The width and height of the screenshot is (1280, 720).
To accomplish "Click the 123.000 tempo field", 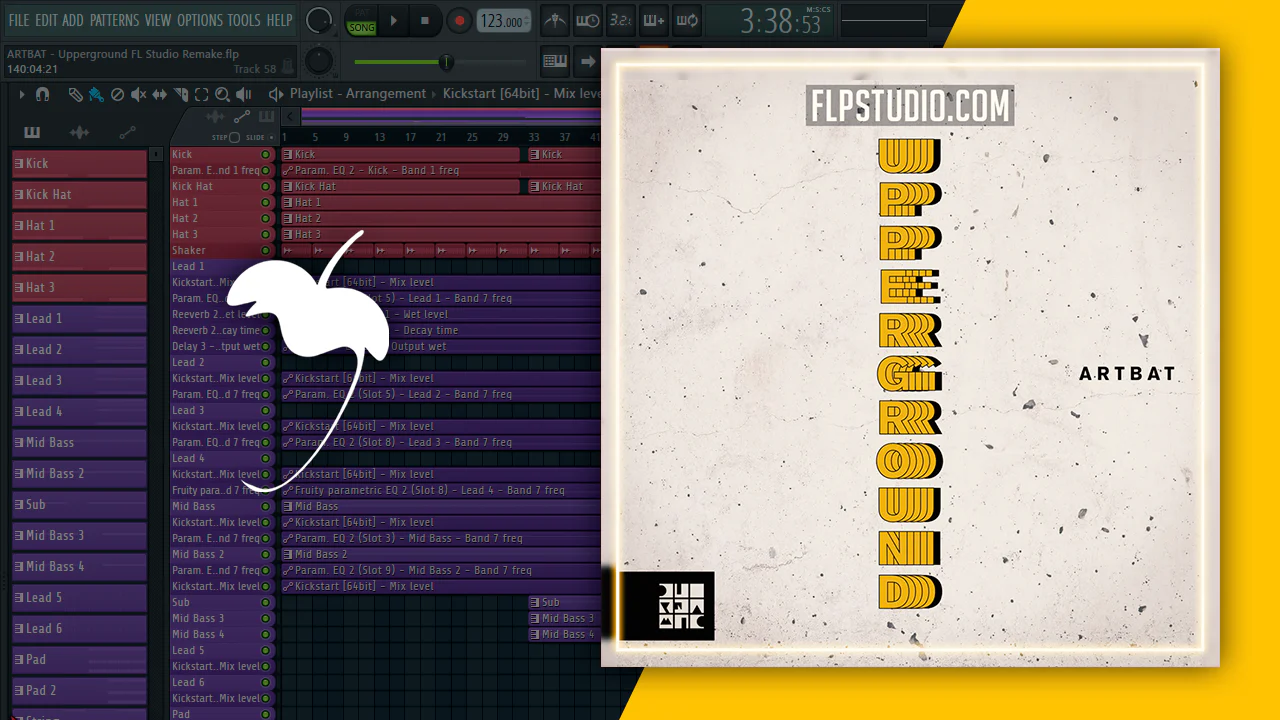I will pos(503,21).
